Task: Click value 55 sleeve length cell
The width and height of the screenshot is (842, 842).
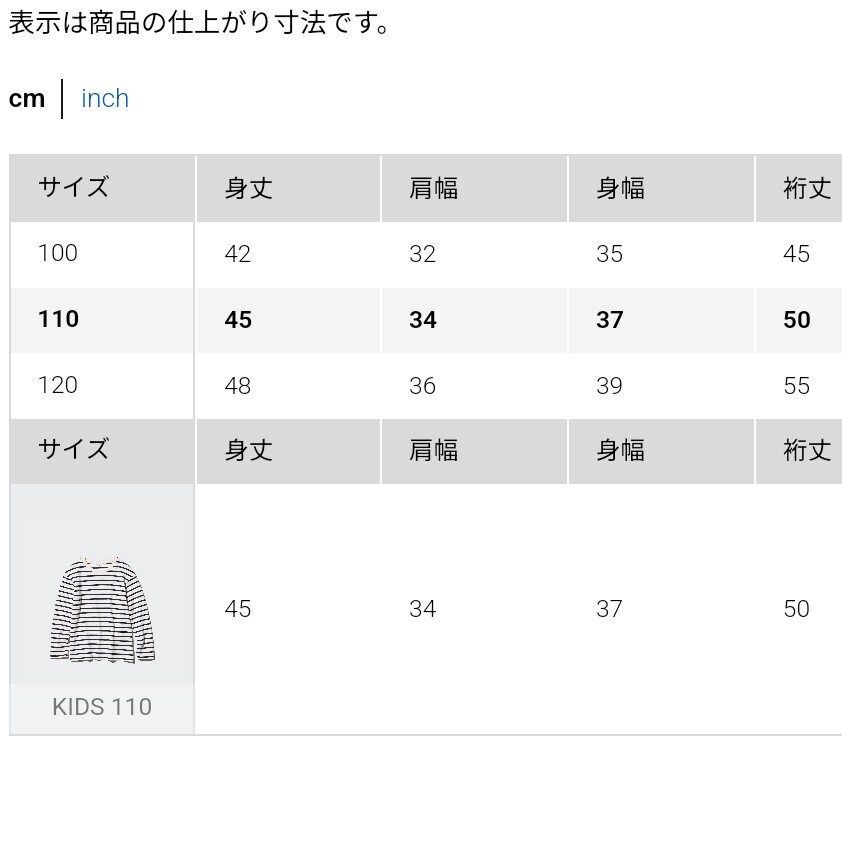Action: [796, 386]
